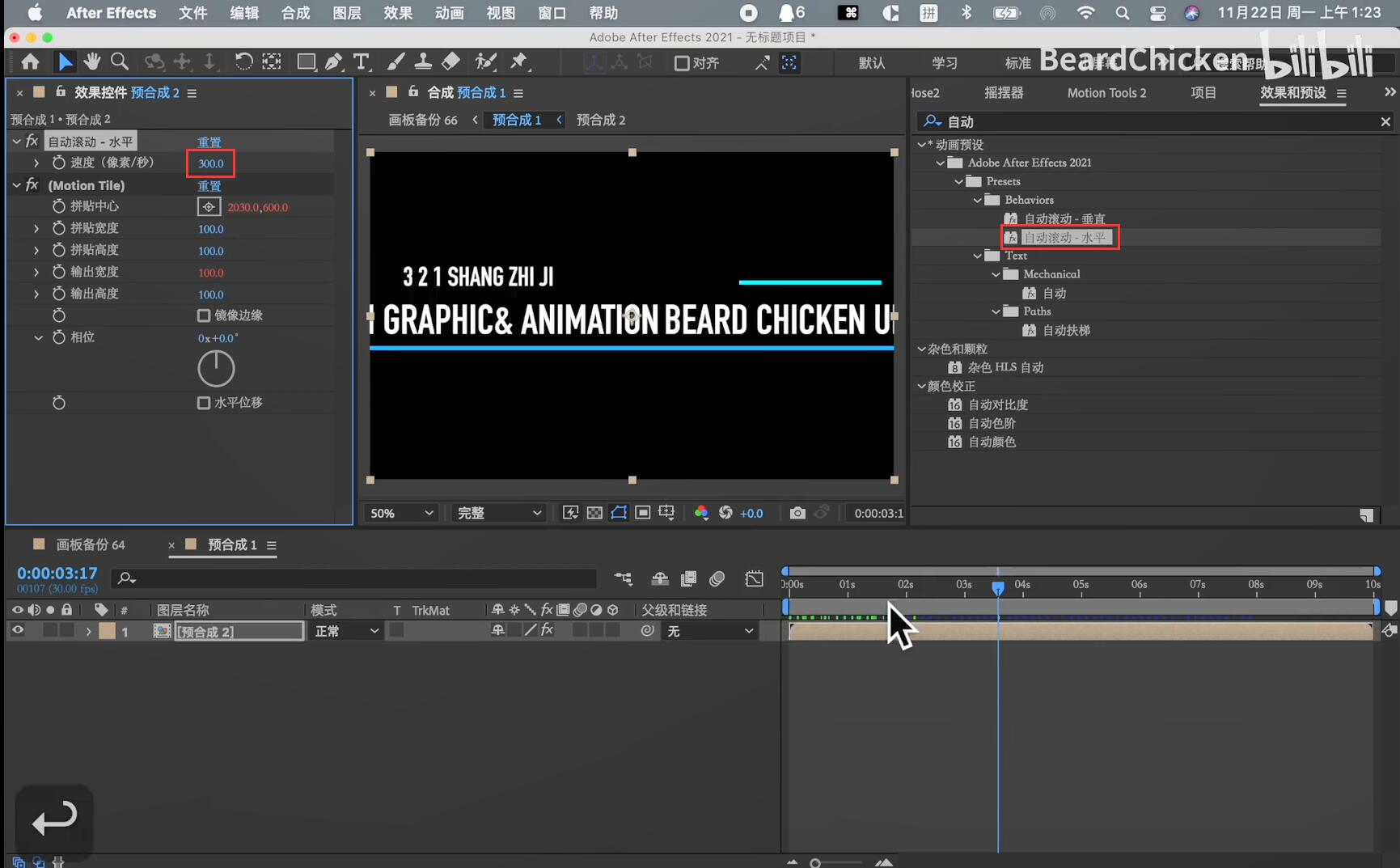Image resolution: width=1400 pixels, height=868 pixels.
Task: Navigate to 预合成 2 in breadcrumb
Action: click(x=600, y=120)
